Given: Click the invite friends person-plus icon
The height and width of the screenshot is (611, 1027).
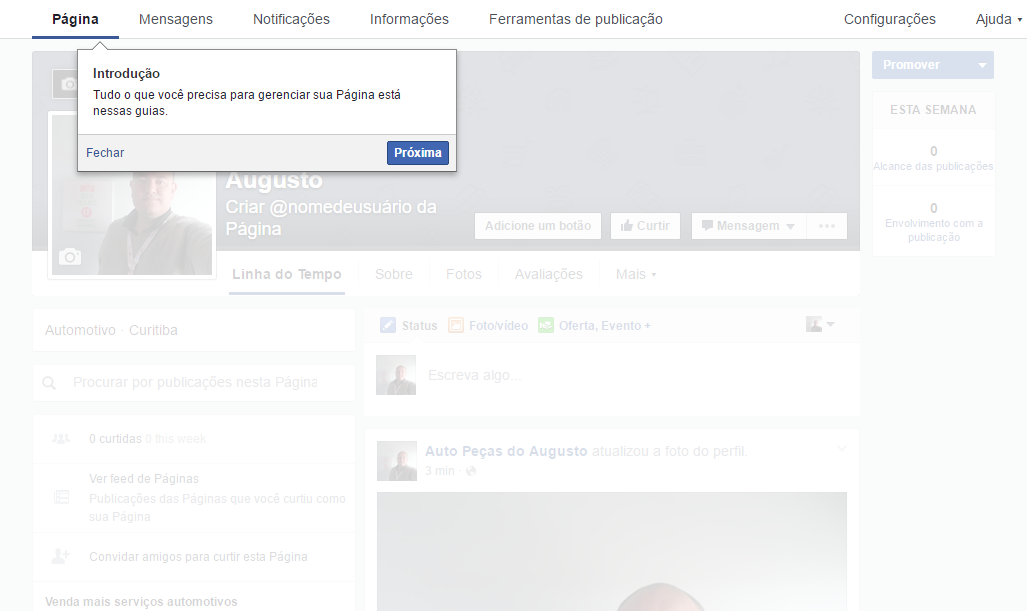Looking at the screenshot, I should (61, 557).
